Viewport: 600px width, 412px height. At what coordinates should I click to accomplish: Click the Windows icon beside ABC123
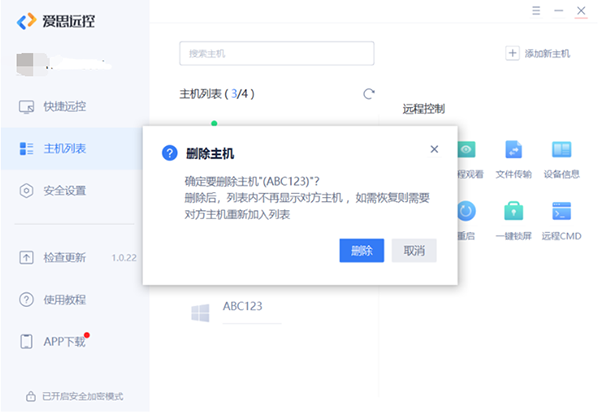tap(199, 312)
